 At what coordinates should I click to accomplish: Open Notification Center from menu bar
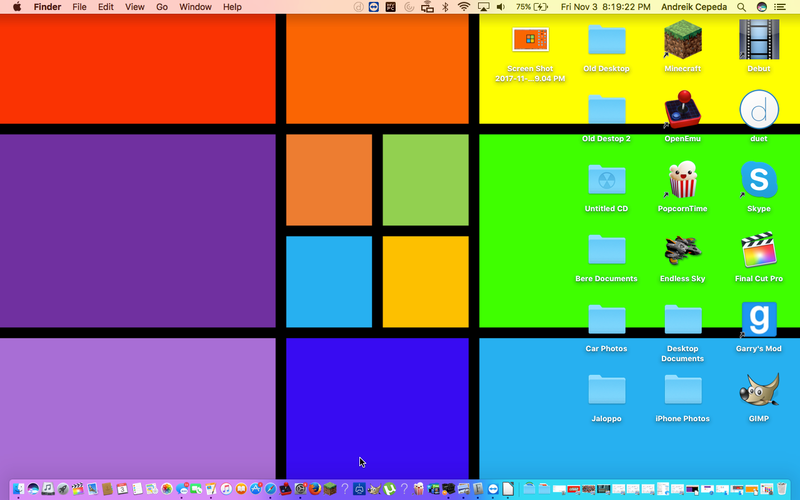780,7
